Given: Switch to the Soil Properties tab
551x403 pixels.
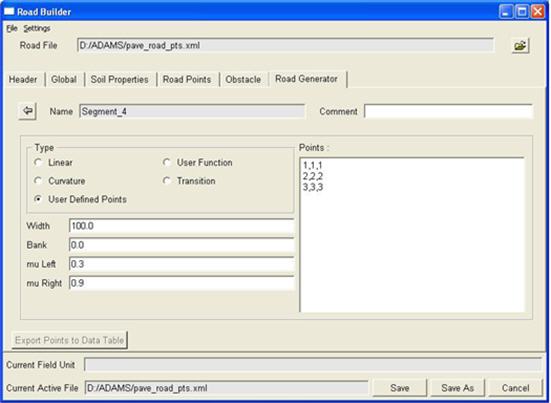Looking at the screenshot, I should pyautogui.click(x=119, y=79).
